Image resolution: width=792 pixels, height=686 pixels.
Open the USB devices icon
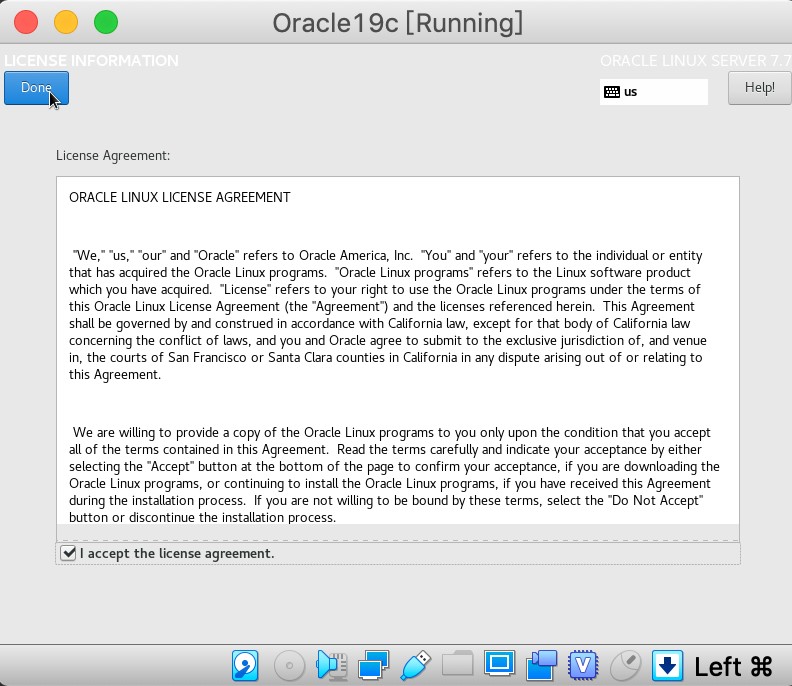[415, 666]
